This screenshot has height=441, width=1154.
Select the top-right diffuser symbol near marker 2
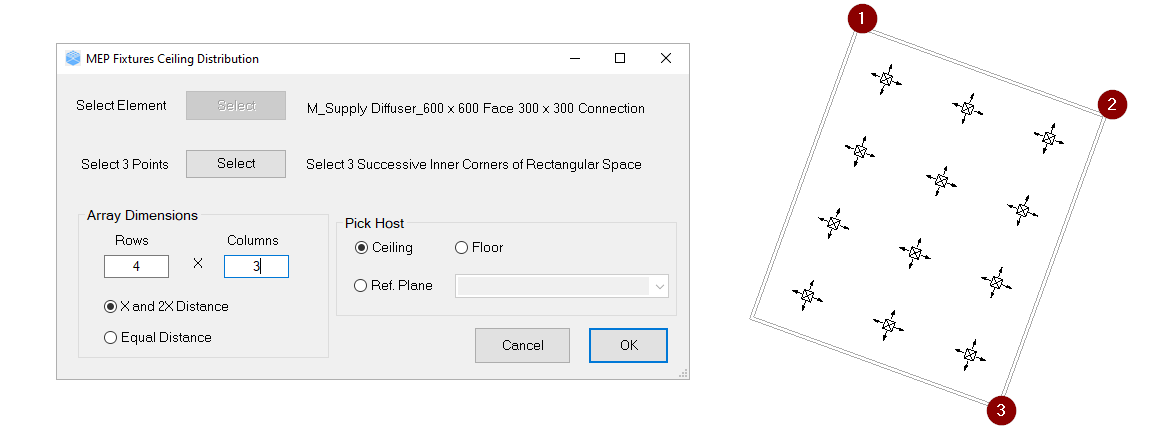[x=1048, y=137]
